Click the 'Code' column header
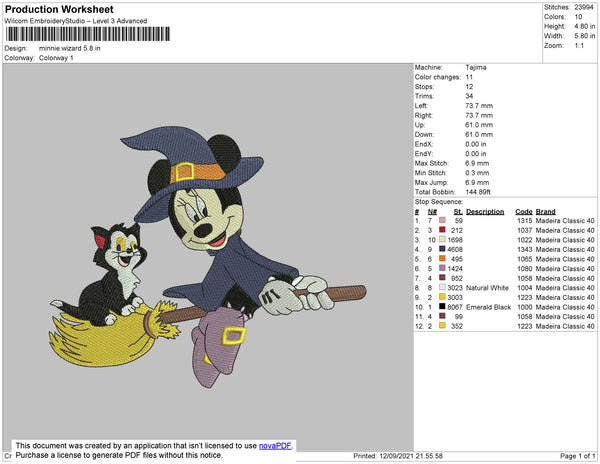600x464 pixels. [523, 212]
